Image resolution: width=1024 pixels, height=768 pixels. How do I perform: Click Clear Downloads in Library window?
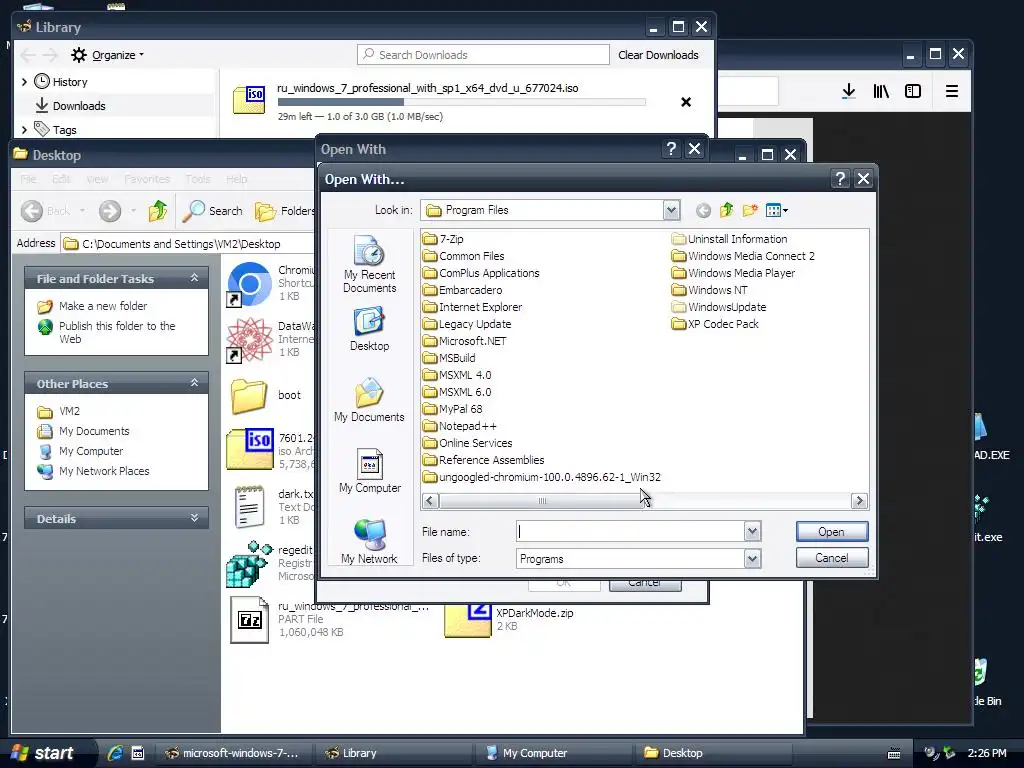pyautogui.click(x=658, y=55)
